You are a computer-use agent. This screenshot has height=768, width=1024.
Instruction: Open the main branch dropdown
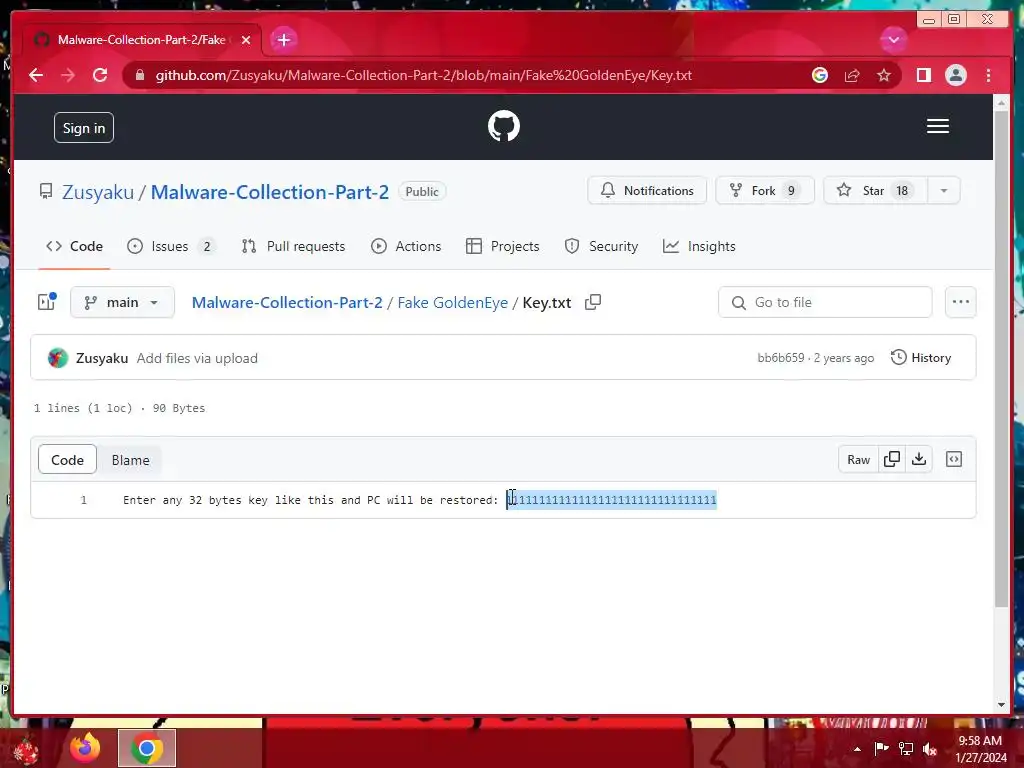[x=122, y=302]
